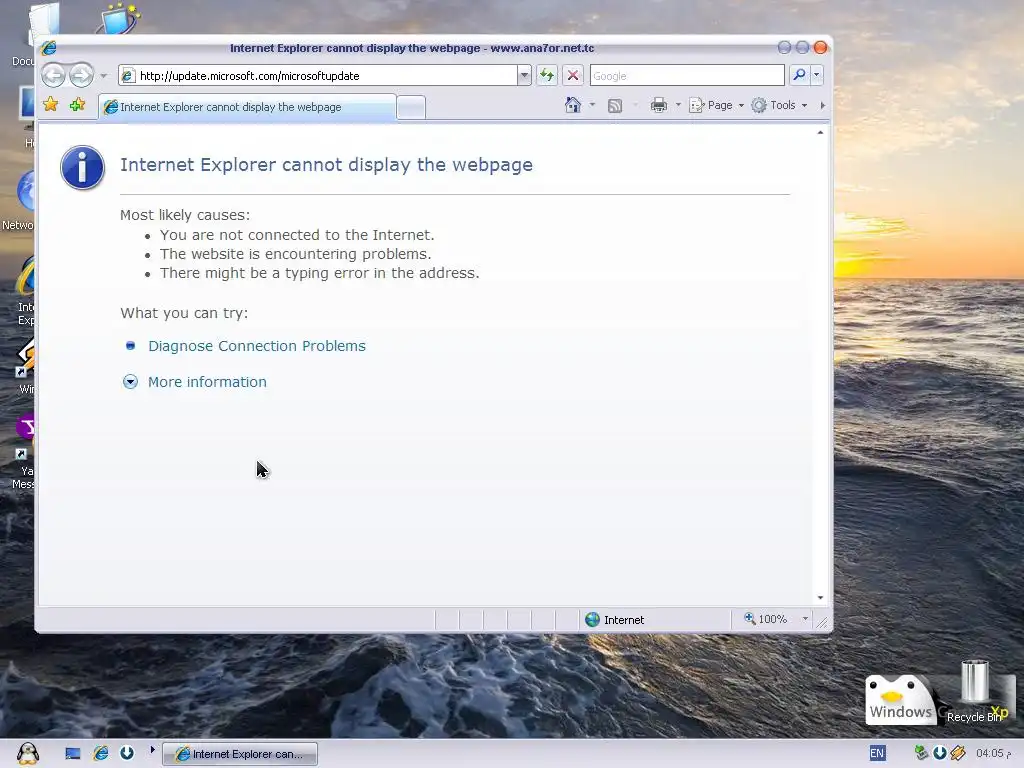Click the search magnifier button

pos(799,75)
